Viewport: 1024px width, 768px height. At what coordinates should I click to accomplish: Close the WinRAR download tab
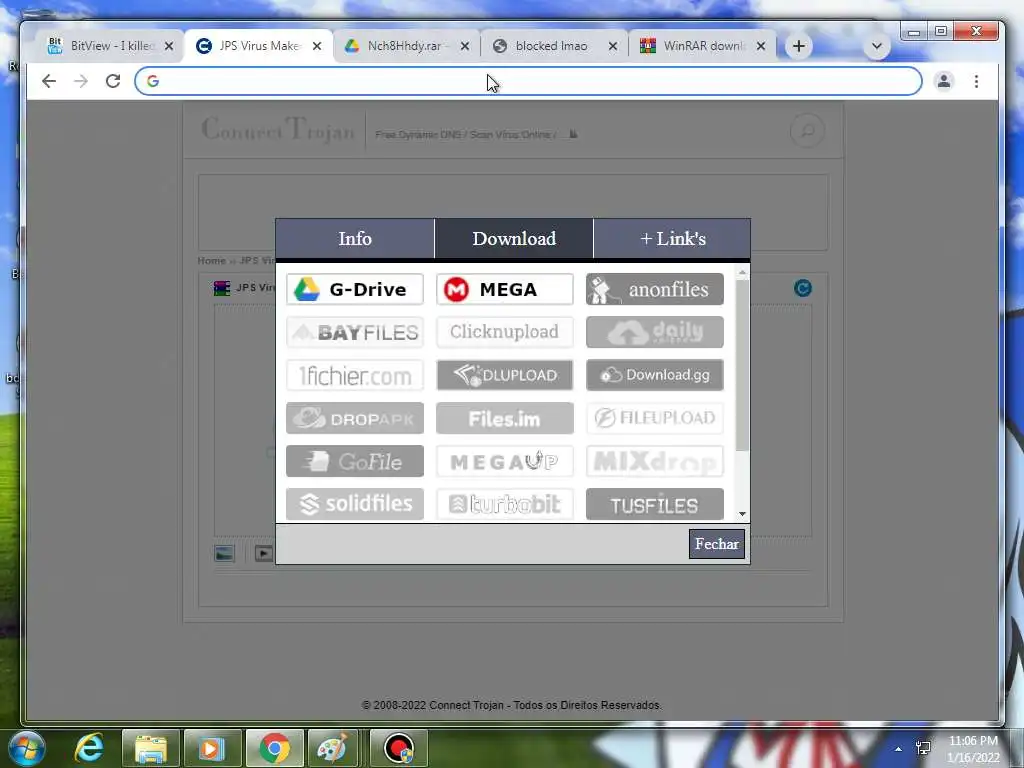[761, 46]
